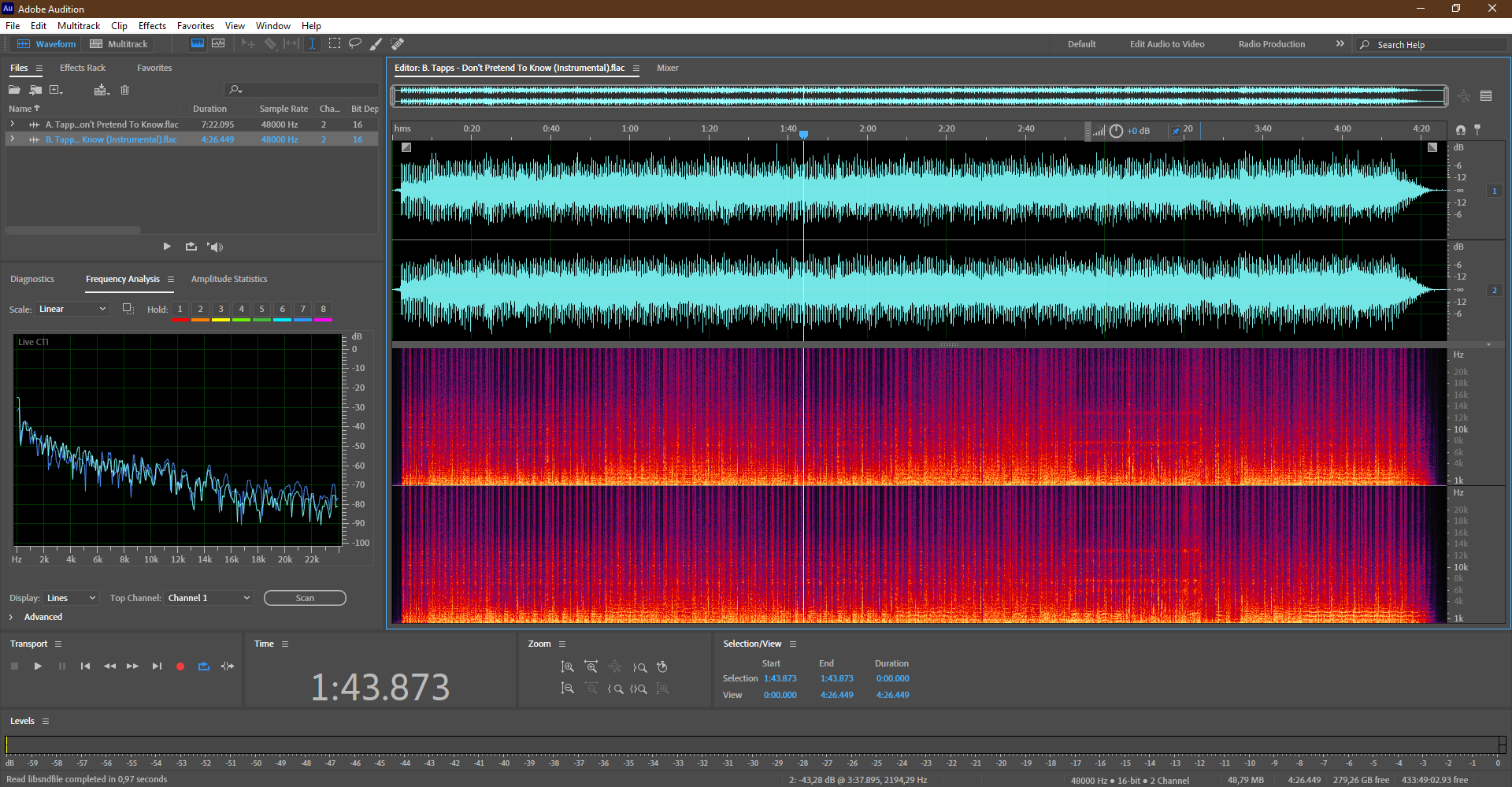Expand the Advanced section
Viewport: 1512px width, 787px height.
pos(11,617)
